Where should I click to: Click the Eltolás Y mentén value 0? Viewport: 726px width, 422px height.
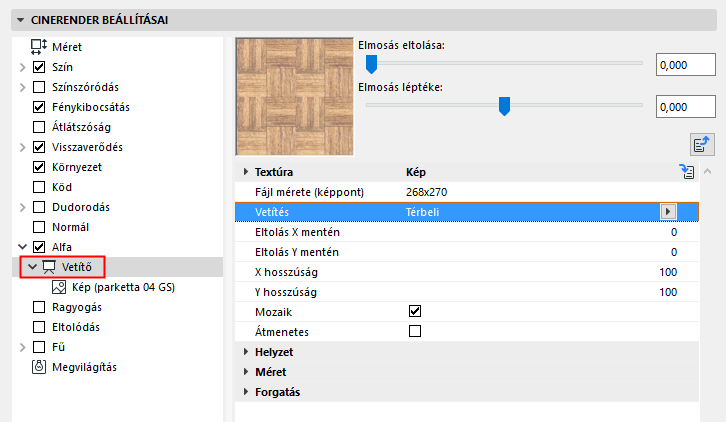pos(674,252)
